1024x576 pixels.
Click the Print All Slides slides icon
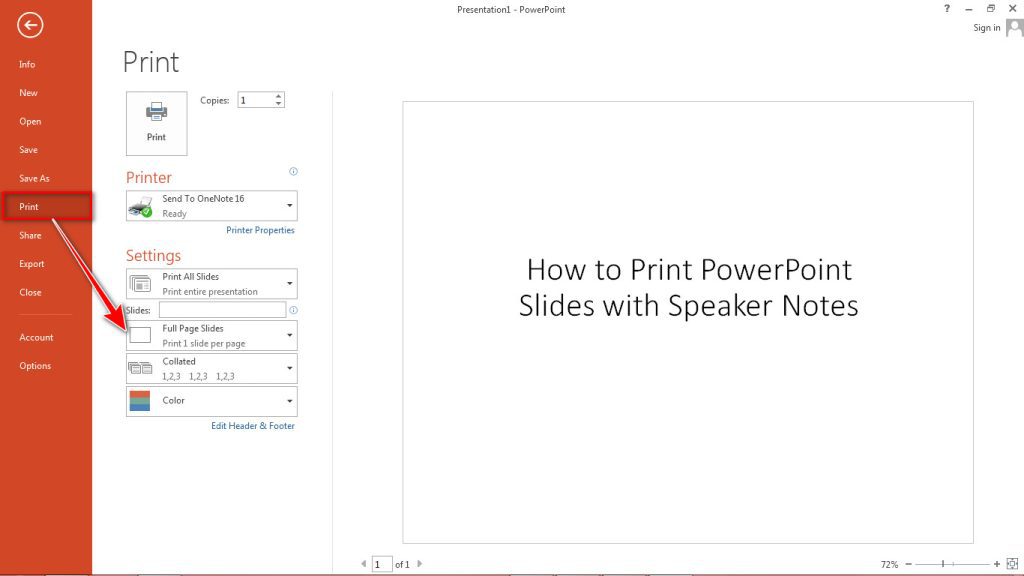140,282
